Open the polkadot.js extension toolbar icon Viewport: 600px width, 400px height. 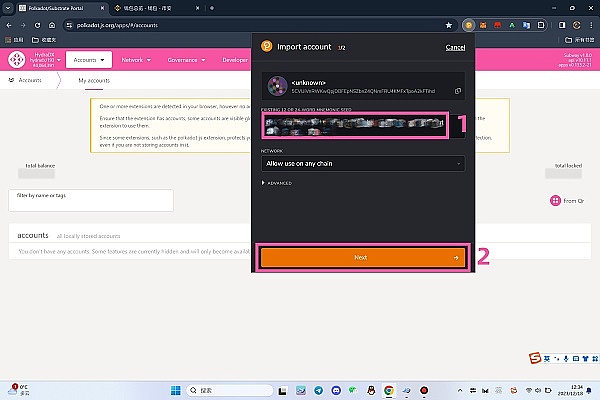point(467,22)
